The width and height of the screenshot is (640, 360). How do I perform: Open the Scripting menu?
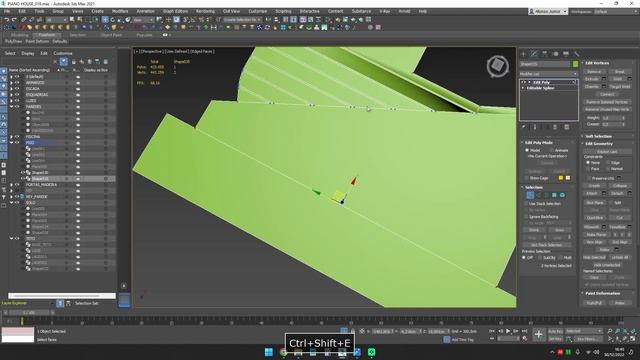283,11
